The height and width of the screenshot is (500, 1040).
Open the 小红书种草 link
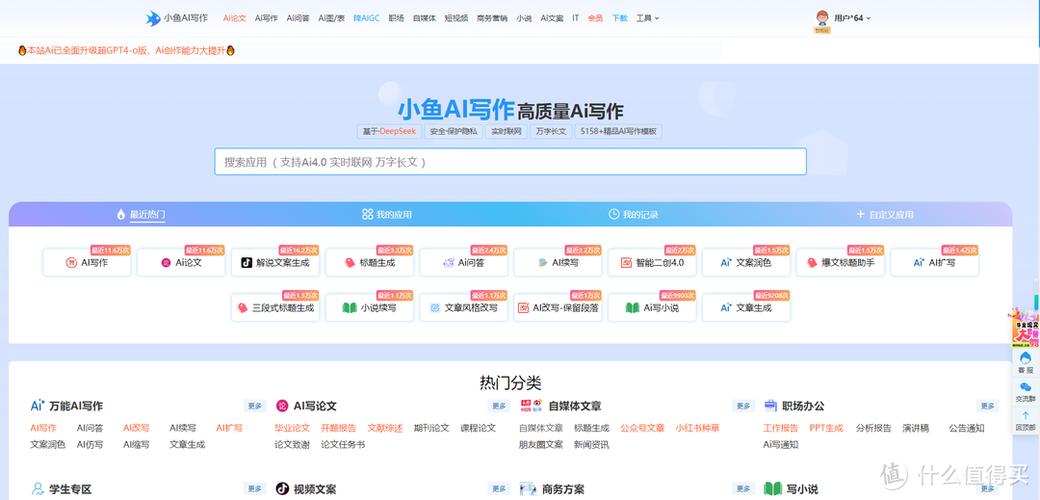[698, 428]
